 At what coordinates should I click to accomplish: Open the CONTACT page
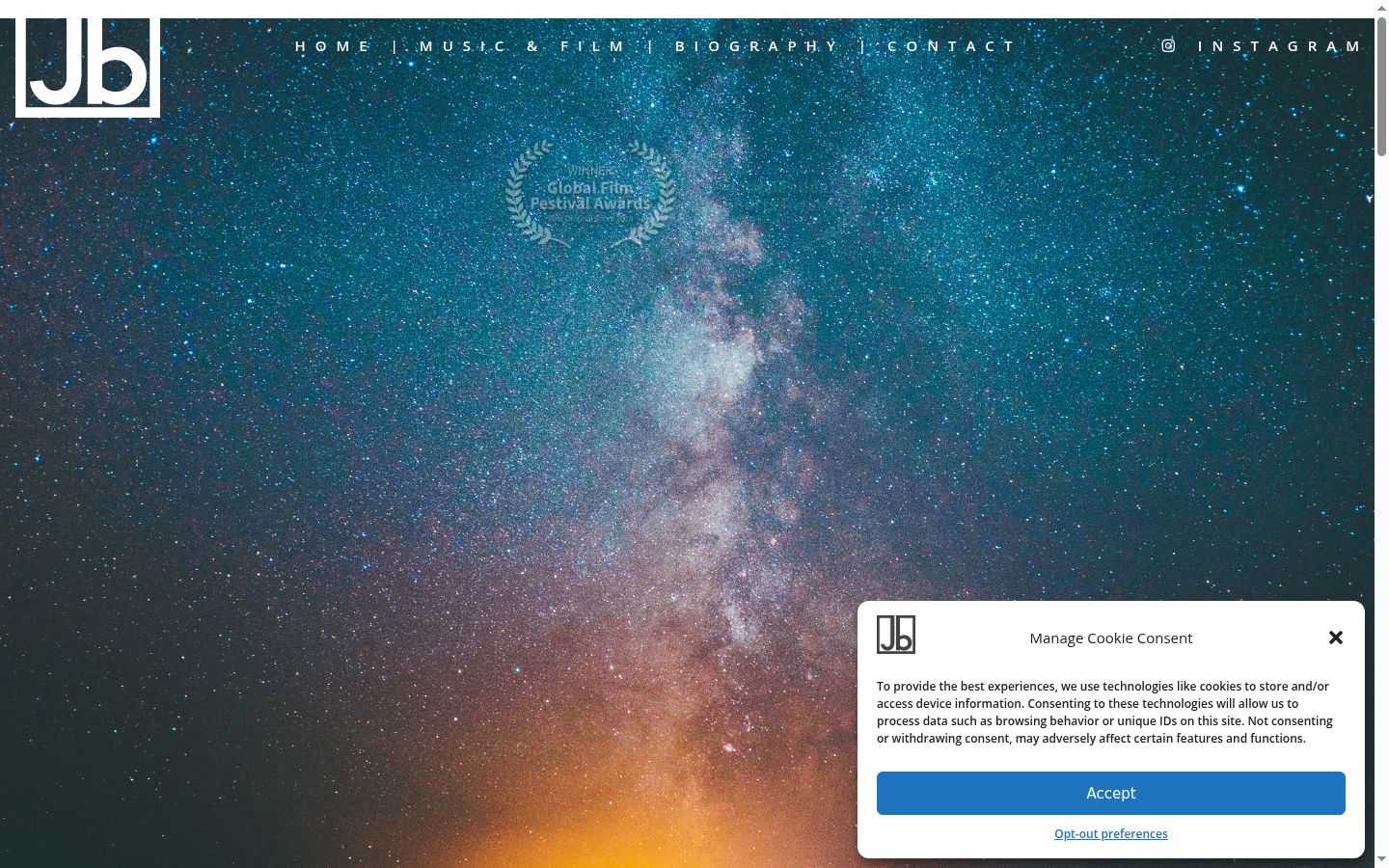(952, 46)
